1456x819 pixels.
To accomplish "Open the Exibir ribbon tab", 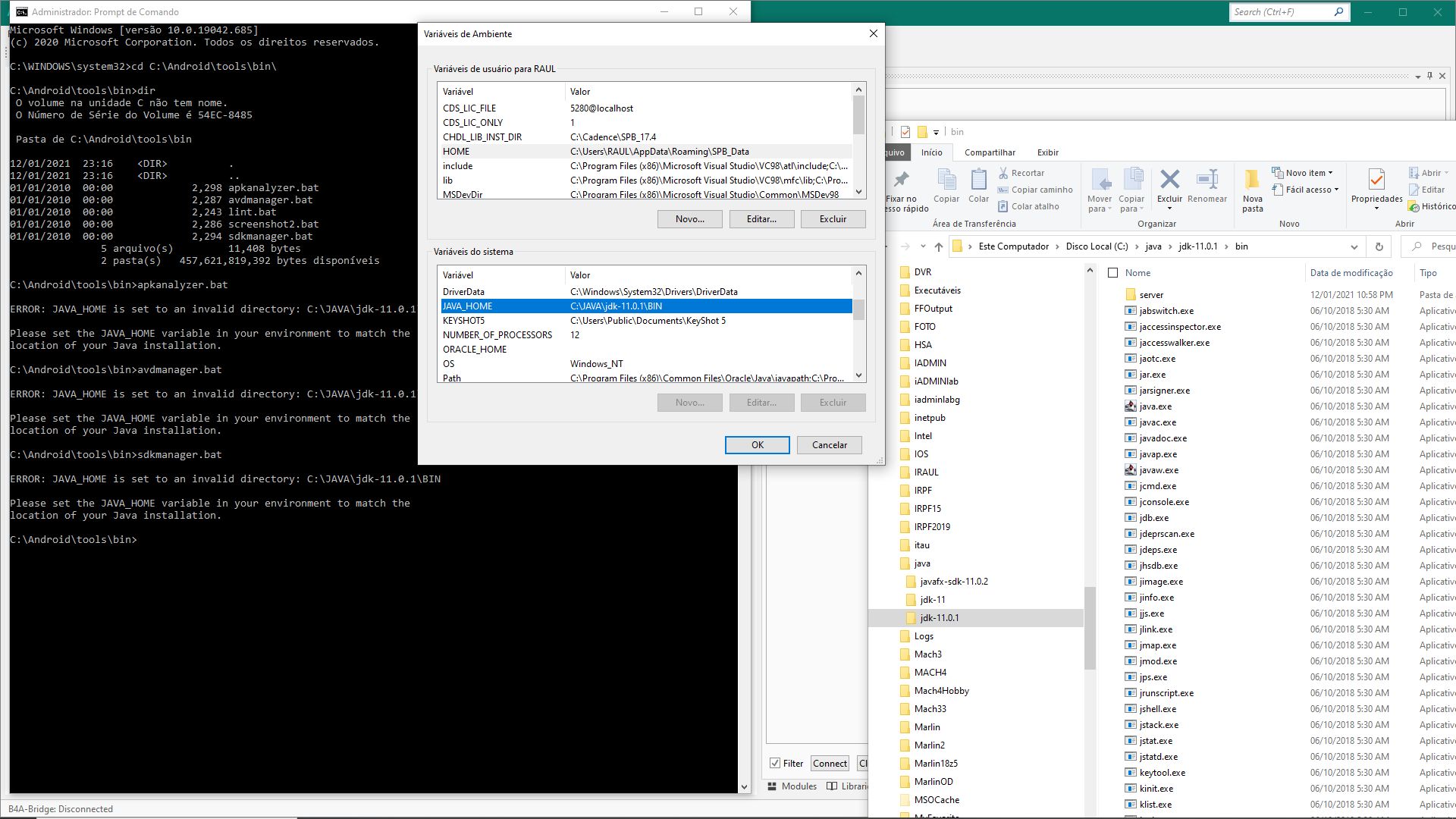I will (1047, 152).
